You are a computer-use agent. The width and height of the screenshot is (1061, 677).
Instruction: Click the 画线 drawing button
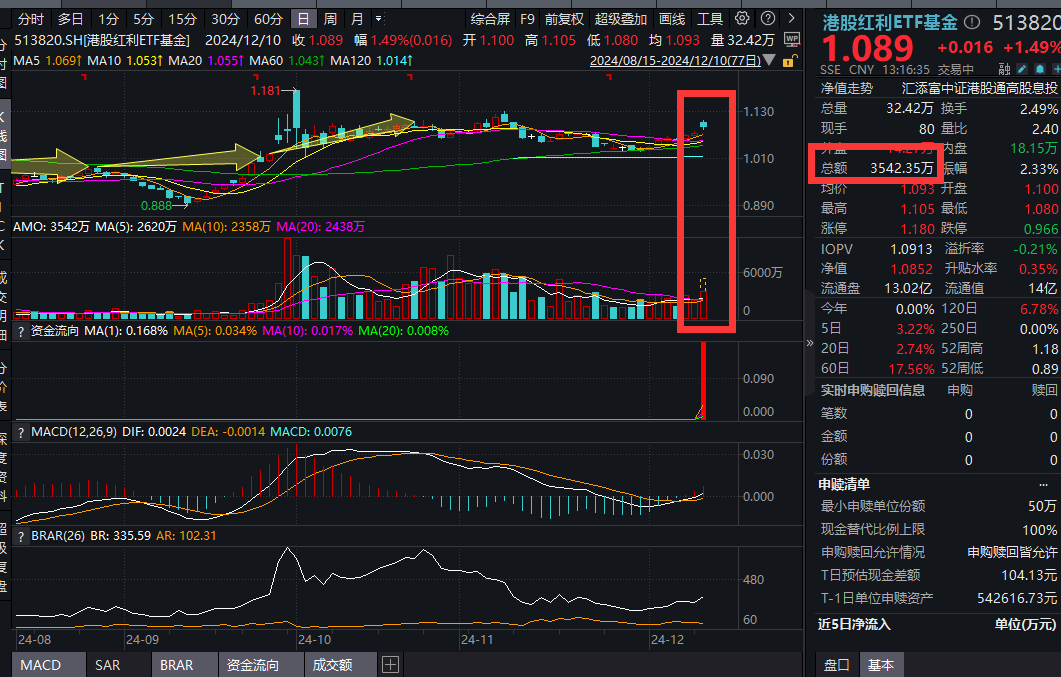coord(672,19)
